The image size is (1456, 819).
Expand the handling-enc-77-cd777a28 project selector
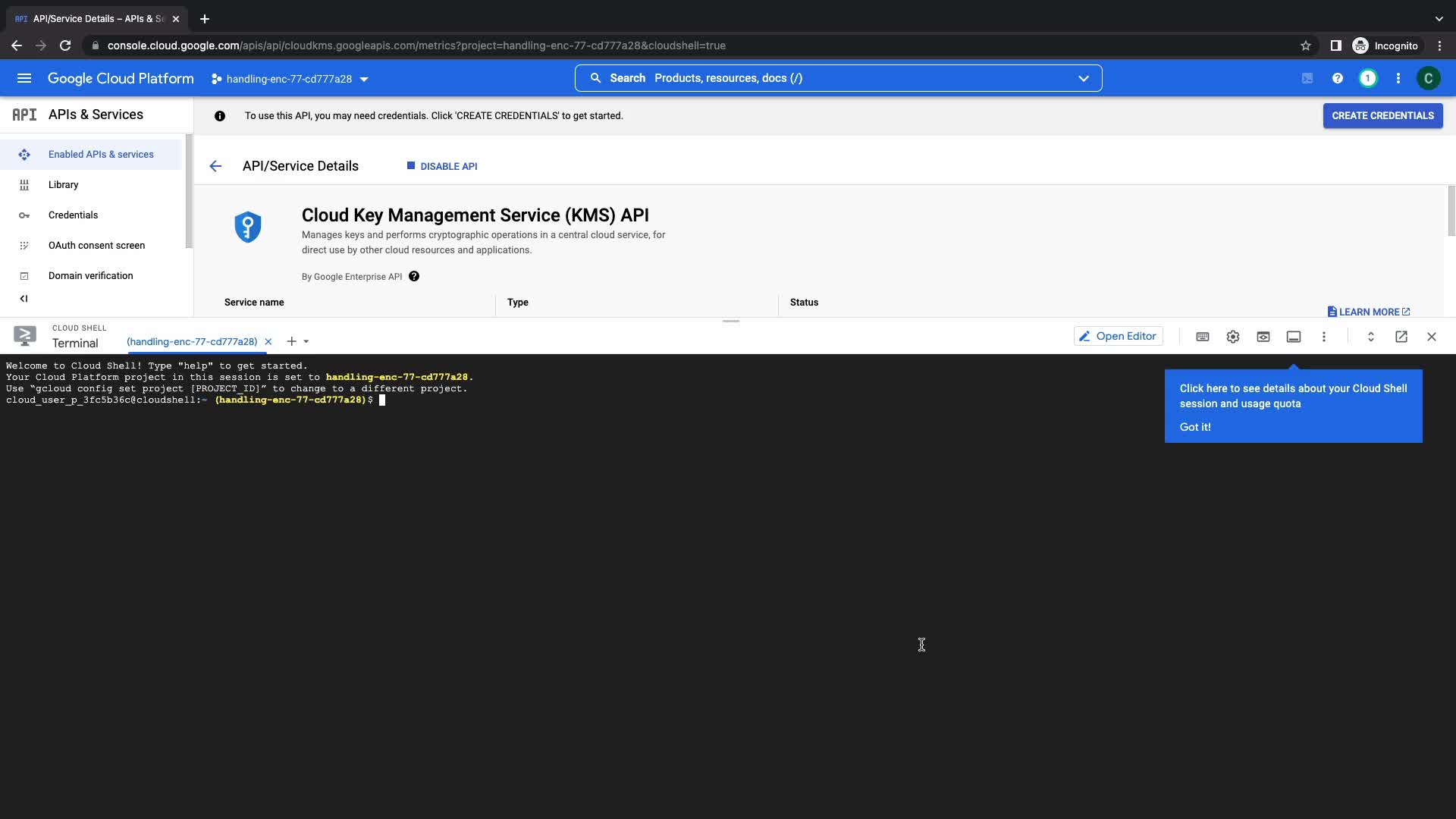290,79
